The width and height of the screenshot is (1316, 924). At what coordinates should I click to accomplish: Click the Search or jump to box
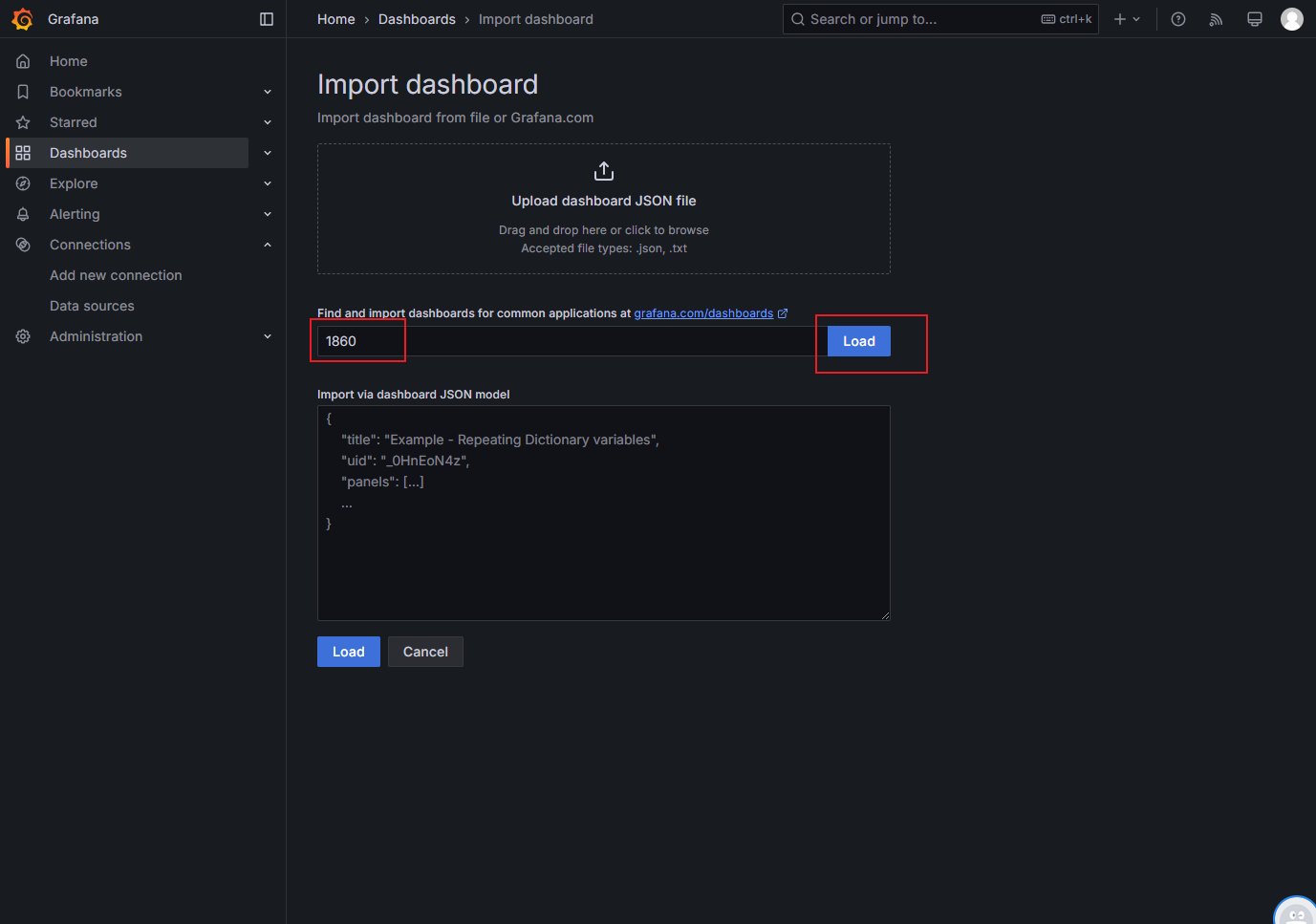(x=940, y=19)
